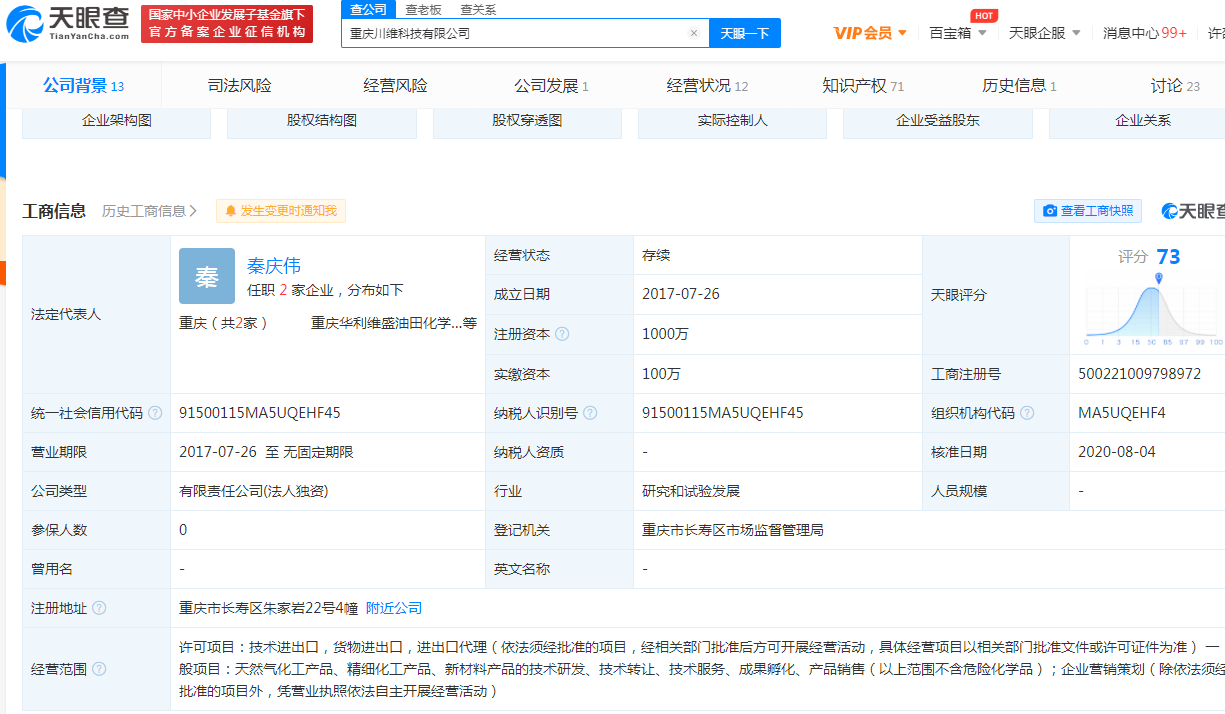Click the company name search field
Viewport: 1225px width, 714px height.
(x=515, y=33)
